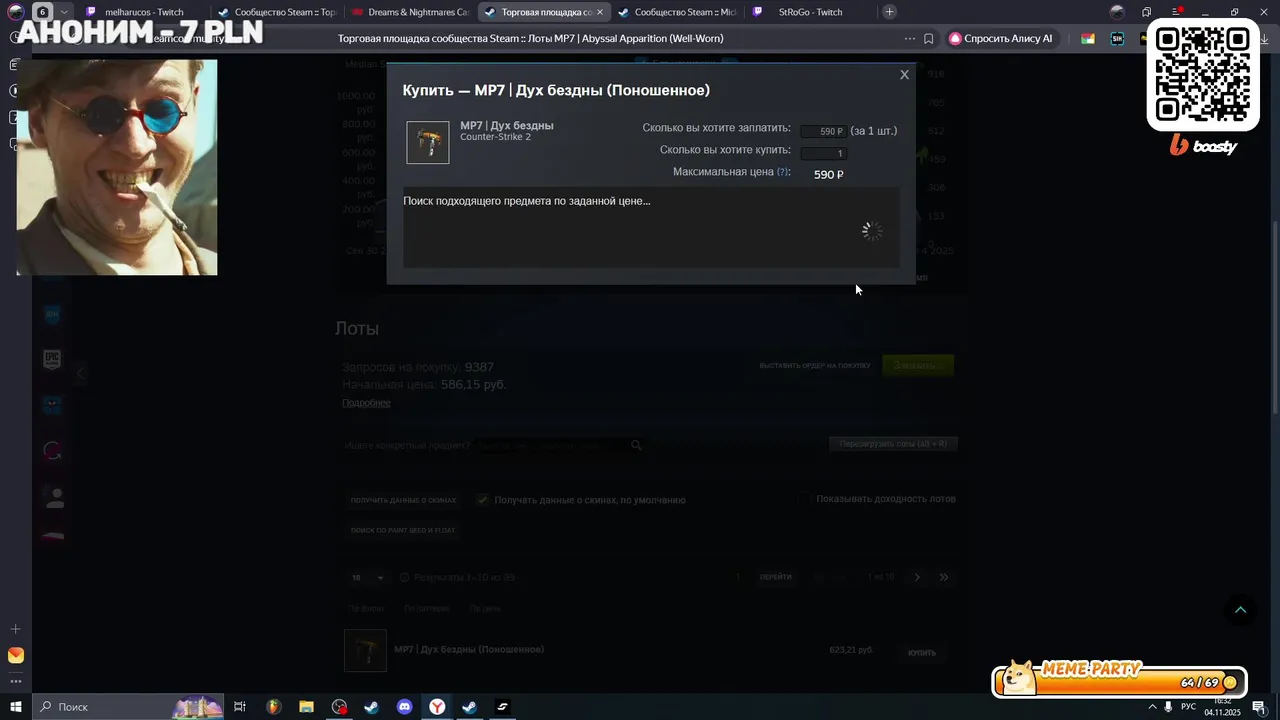Image resolution: width=1280 pixels, height=720 pixels.
Task: Open Task View on the taskbar
Action: click(x=240, y=707)
